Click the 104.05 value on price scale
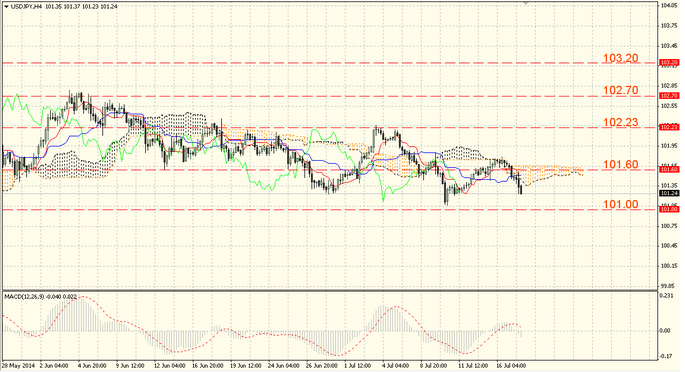 tap(667, 6)
